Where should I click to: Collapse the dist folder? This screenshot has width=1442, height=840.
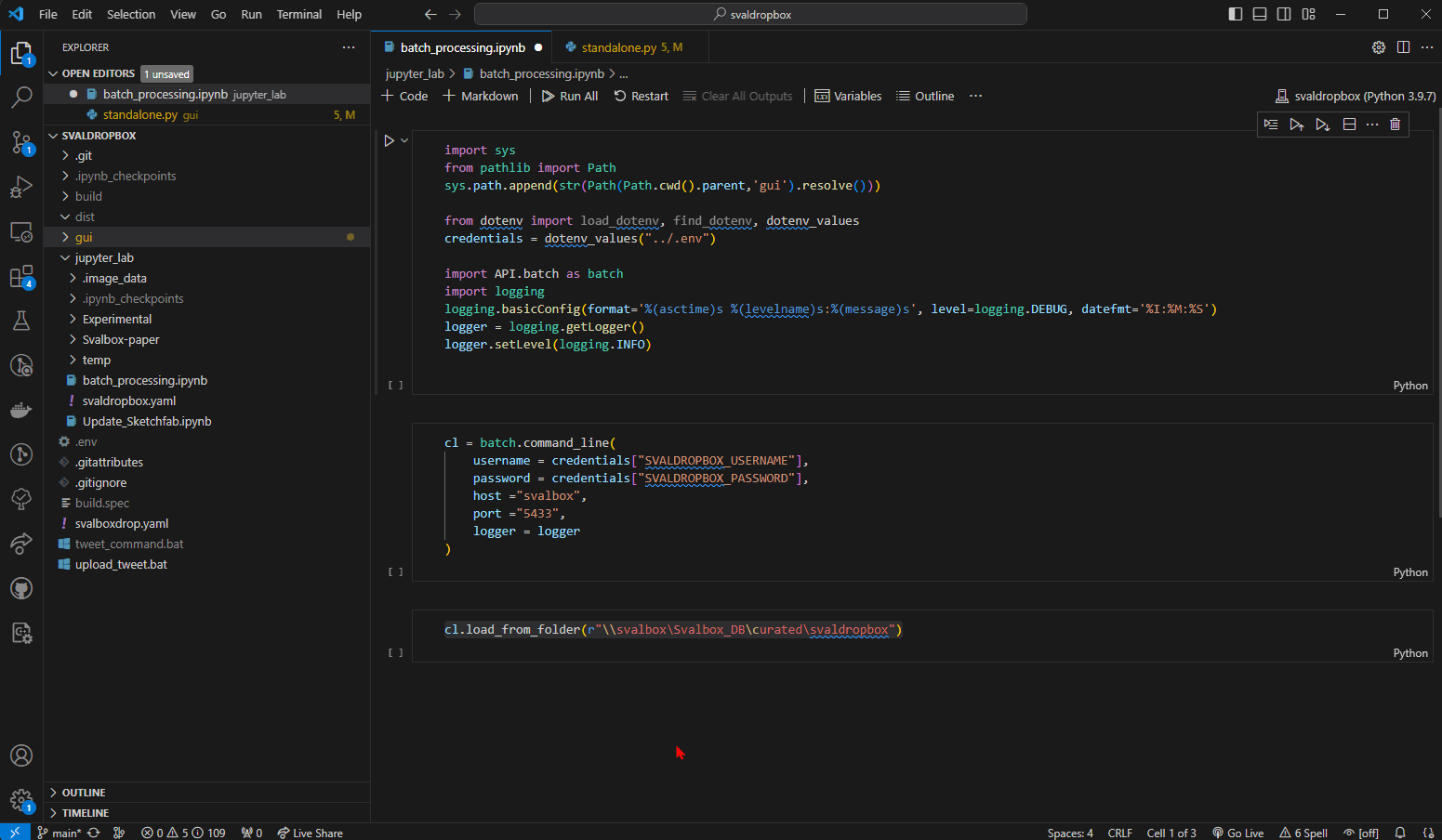tap(206, 217)
